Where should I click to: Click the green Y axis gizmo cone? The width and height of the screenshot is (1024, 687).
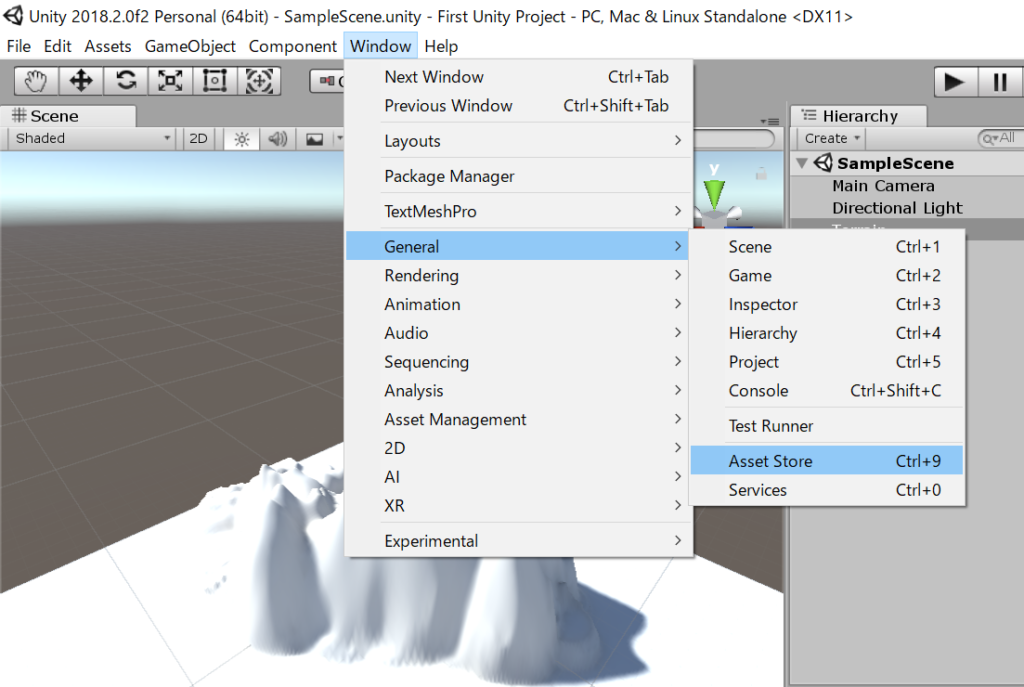click(x=714, y=191)
